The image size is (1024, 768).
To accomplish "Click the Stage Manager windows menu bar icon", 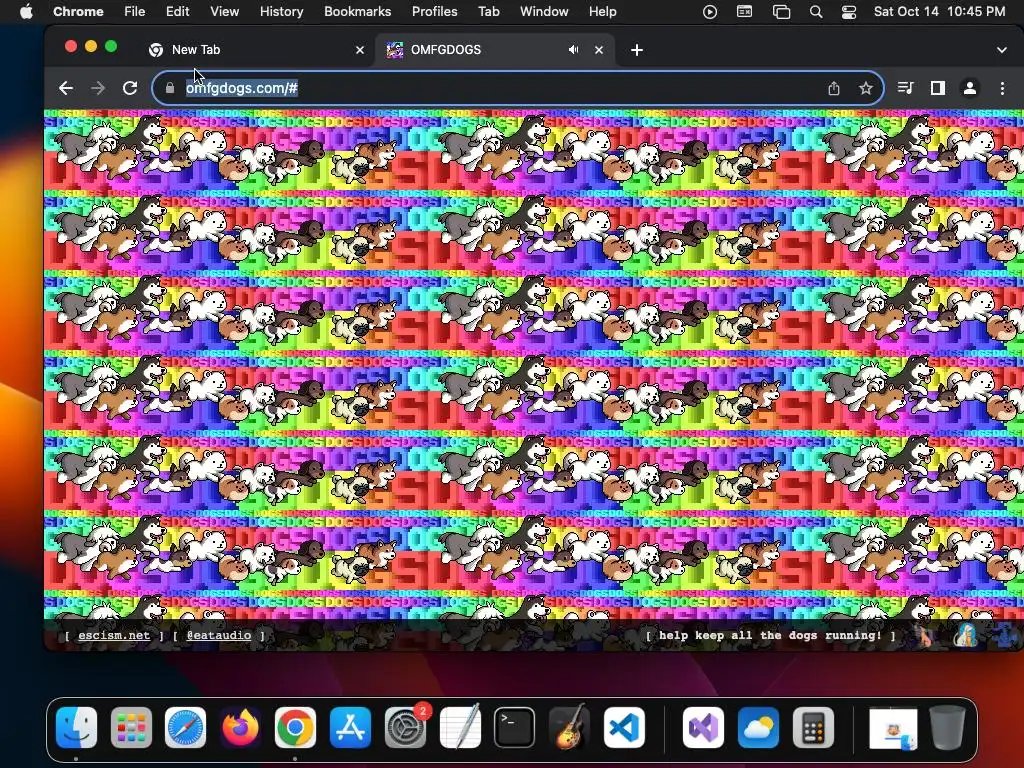I will (x=781, y=12).
